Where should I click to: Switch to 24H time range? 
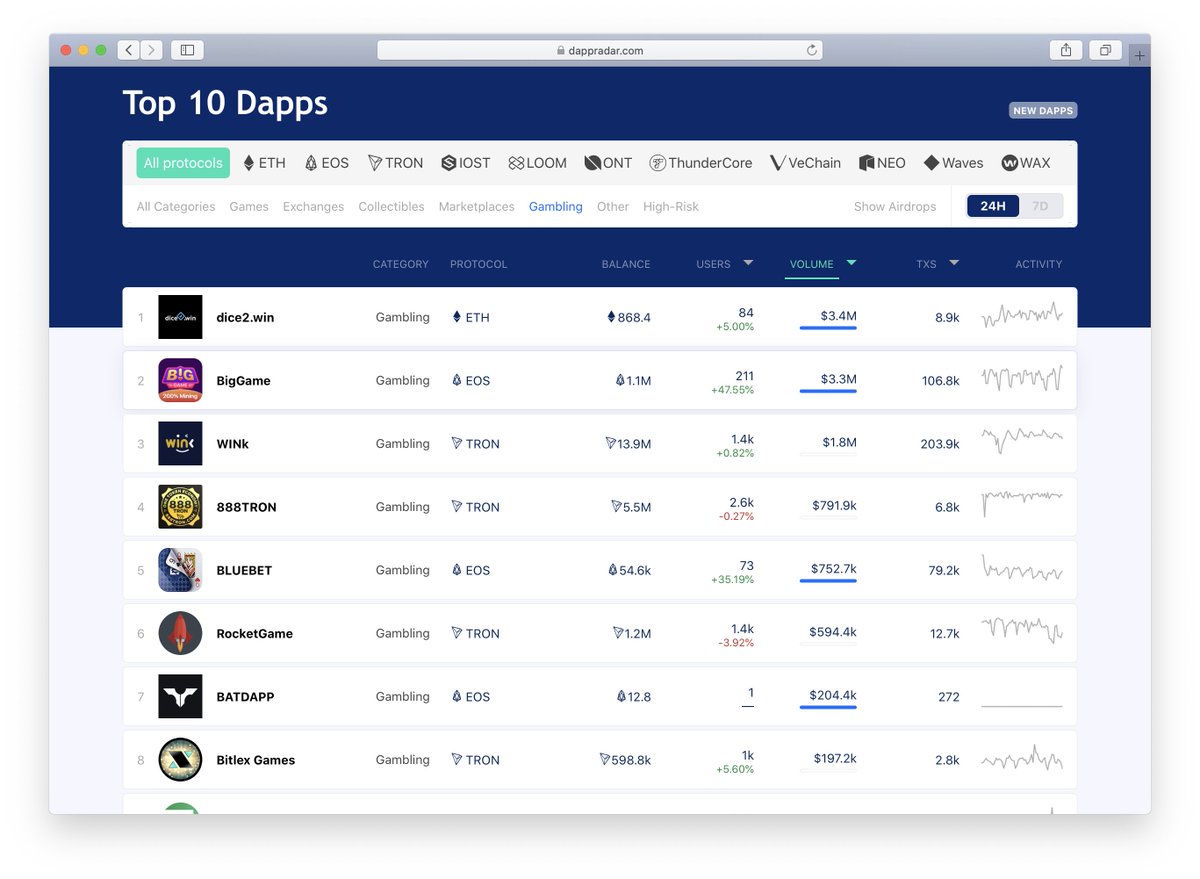(992, 206)
